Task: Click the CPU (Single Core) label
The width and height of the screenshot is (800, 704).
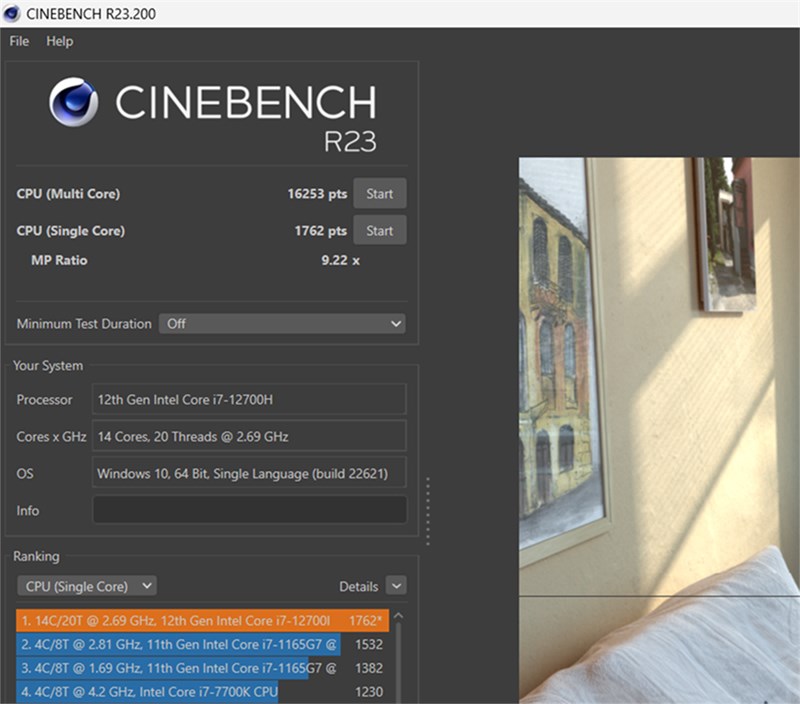Action: click(x=71, y=231)
